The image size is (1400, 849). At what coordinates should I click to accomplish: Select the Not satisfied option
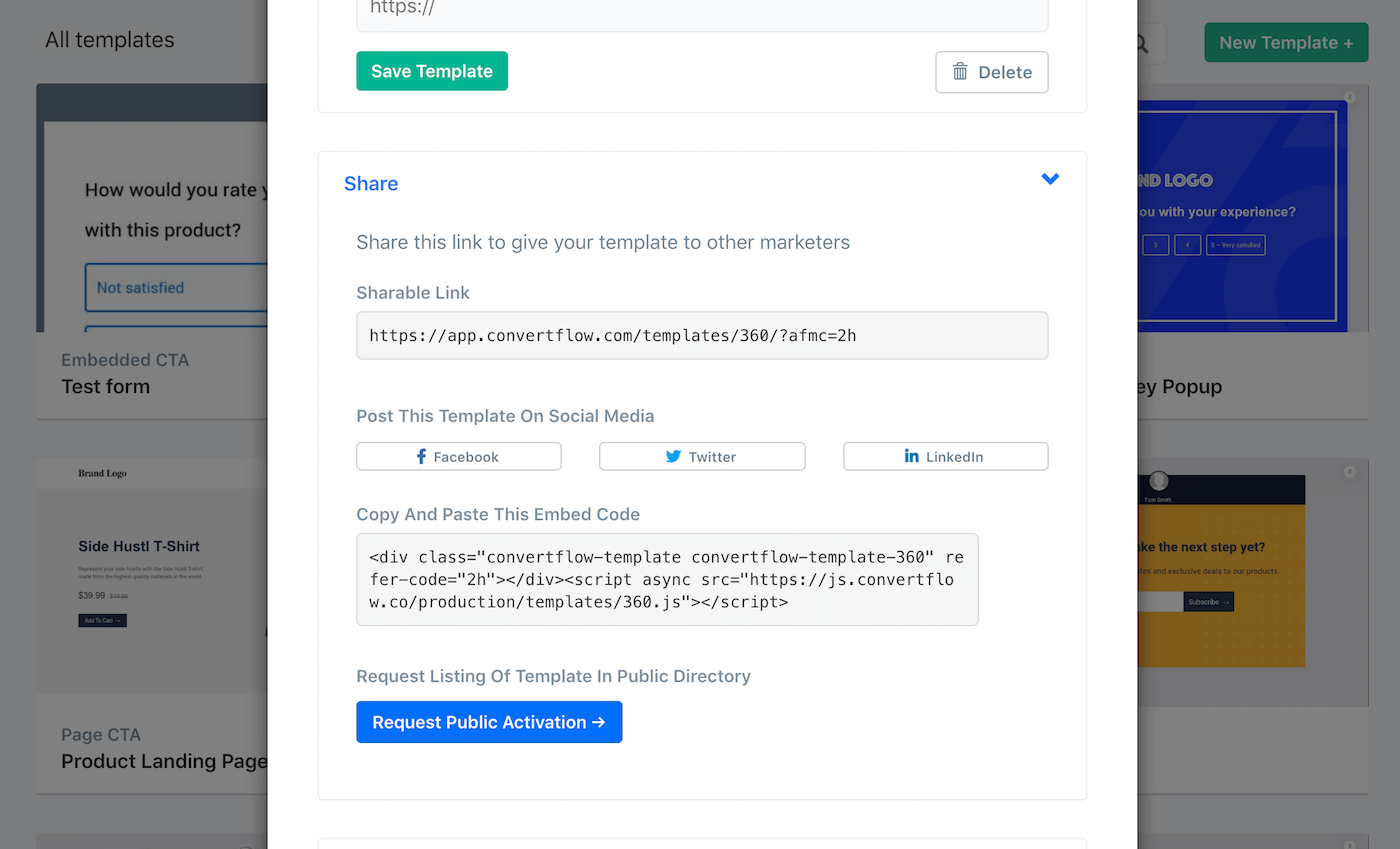[x=175, y=288]
